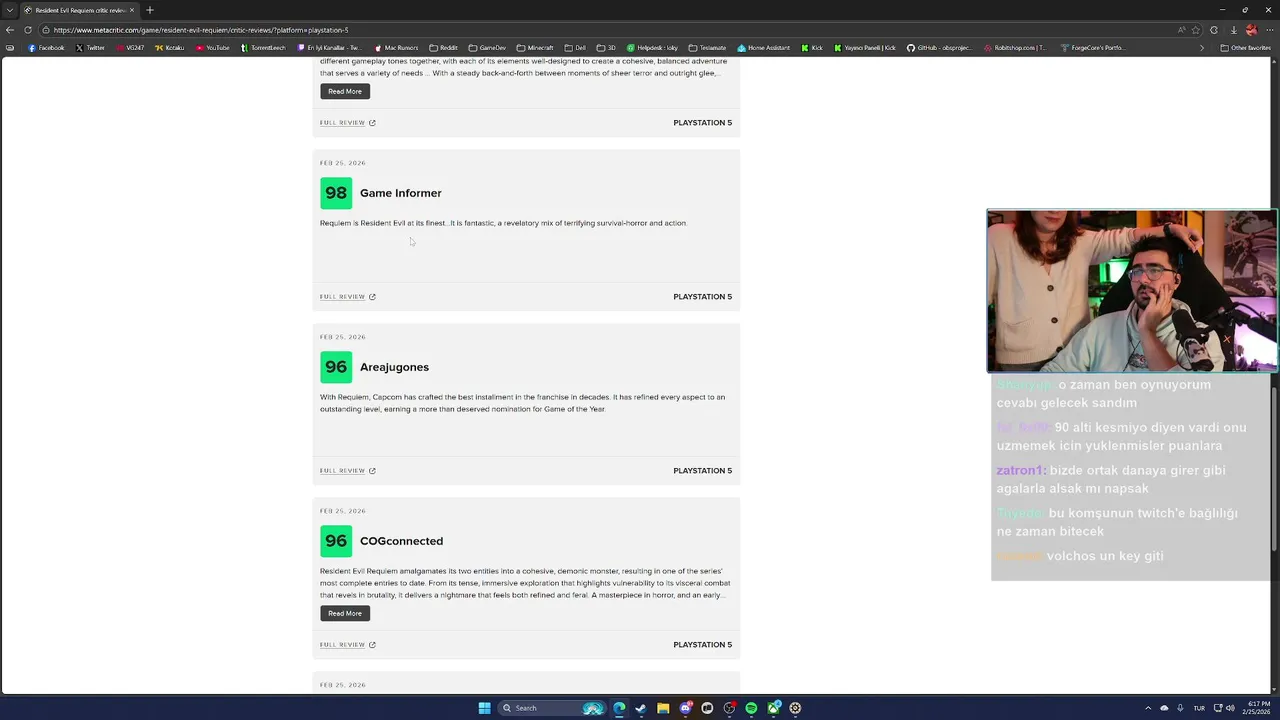Open the GitHub obsproject bookmark
Viewport: 1280px width, 720px height.
point(939,48)
